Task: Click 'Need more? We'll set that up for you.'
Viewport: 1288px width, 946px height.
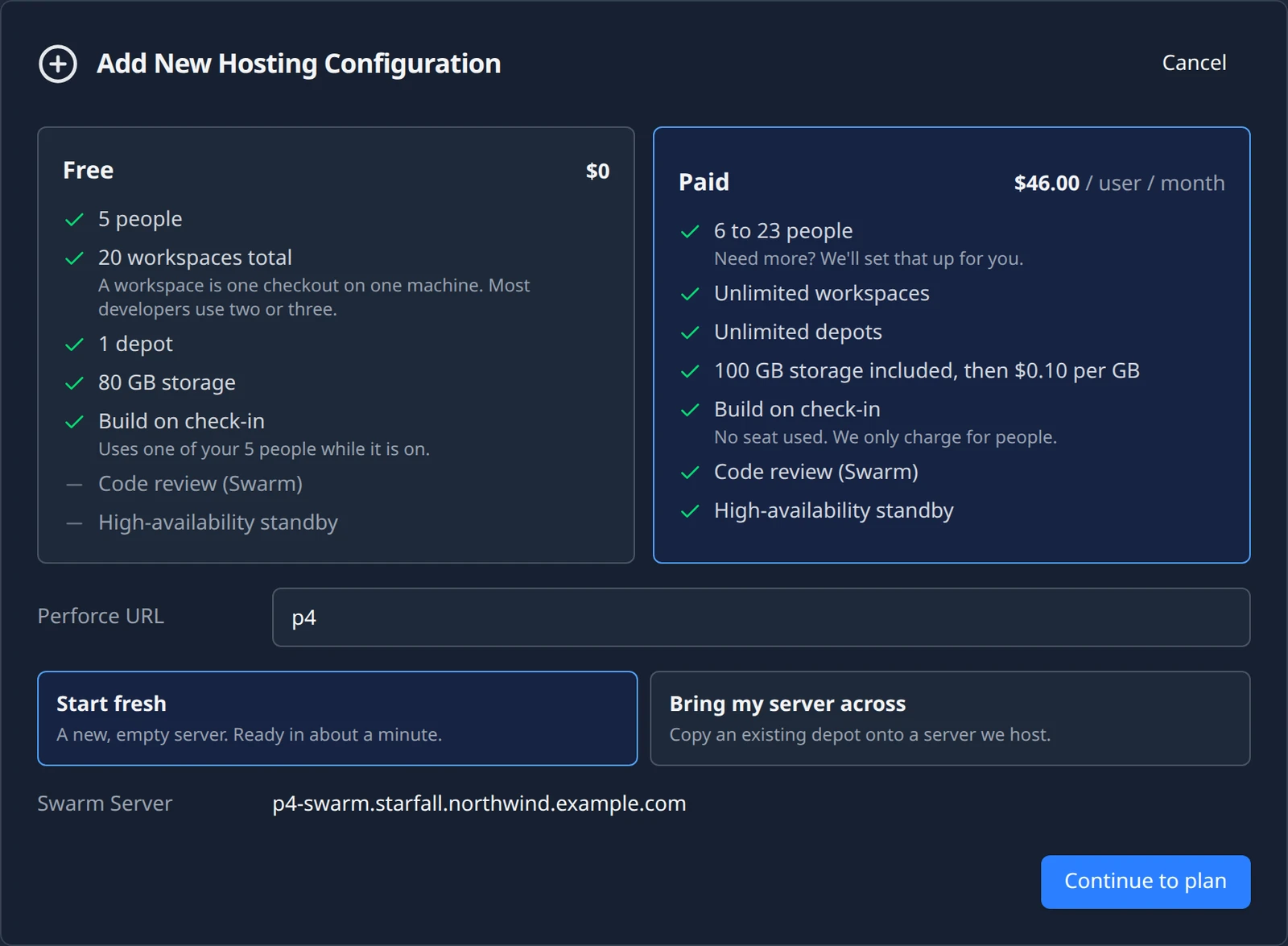Action: click(x=869, y=258)
